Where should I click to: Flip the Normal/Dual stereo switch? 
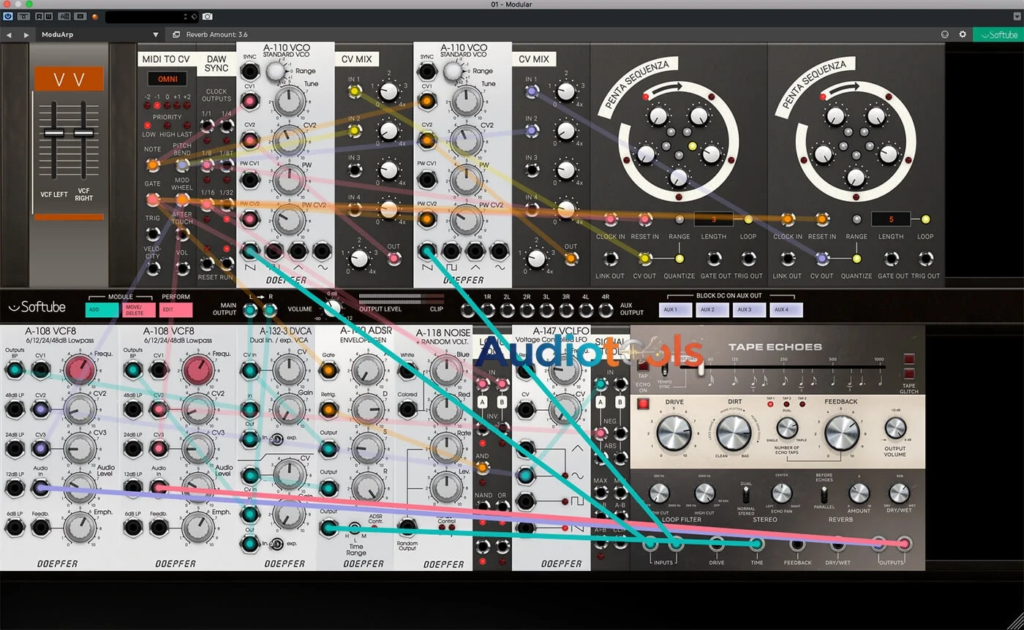[745, 494]
